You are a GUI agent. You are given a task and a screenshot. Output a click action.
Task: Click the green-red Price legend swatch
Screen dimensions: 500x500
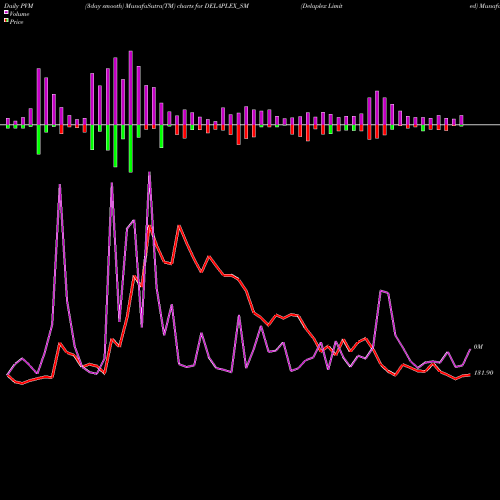coord(6,21)
